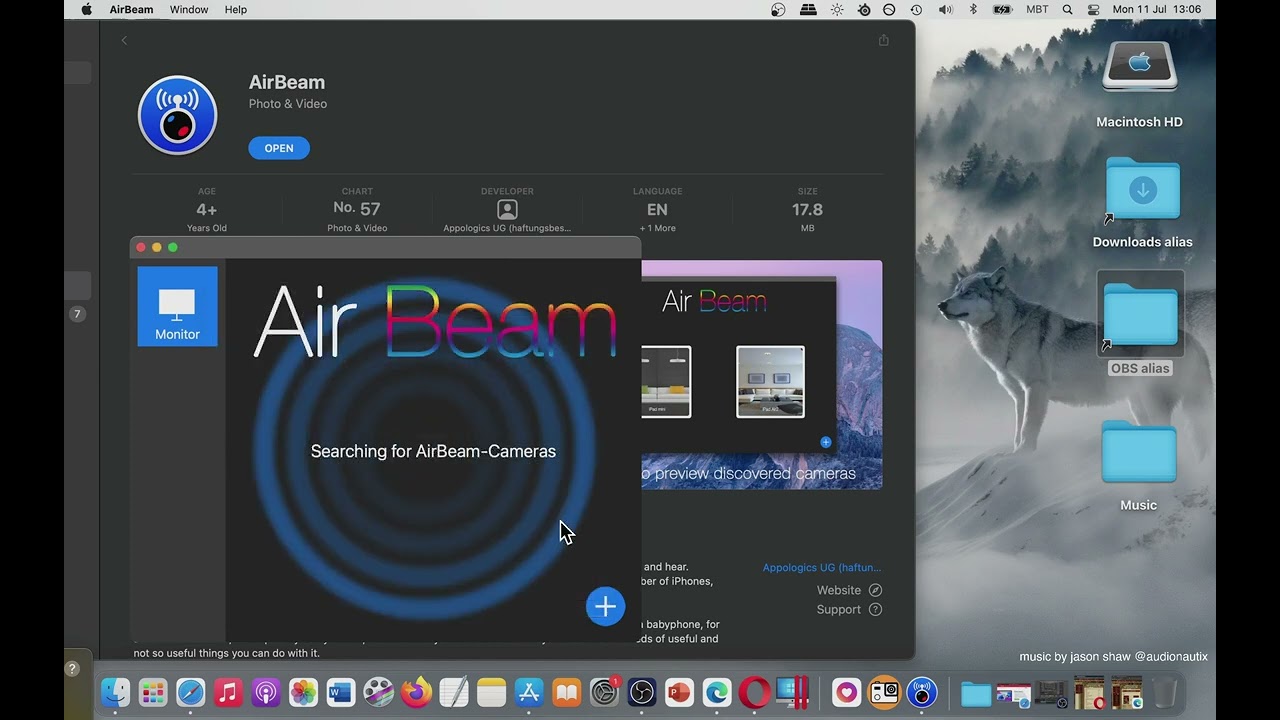Viewport: 1280px width, 720px height.
Task: Select the Monitor item in AirBeam sidebar
Action: tap(177, 306)
